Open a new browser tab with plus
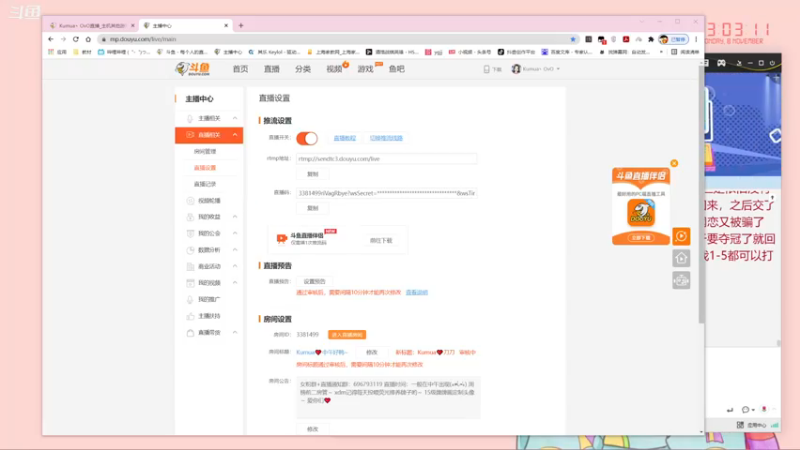This screenshot has height=450, width=800. [241, 26]
